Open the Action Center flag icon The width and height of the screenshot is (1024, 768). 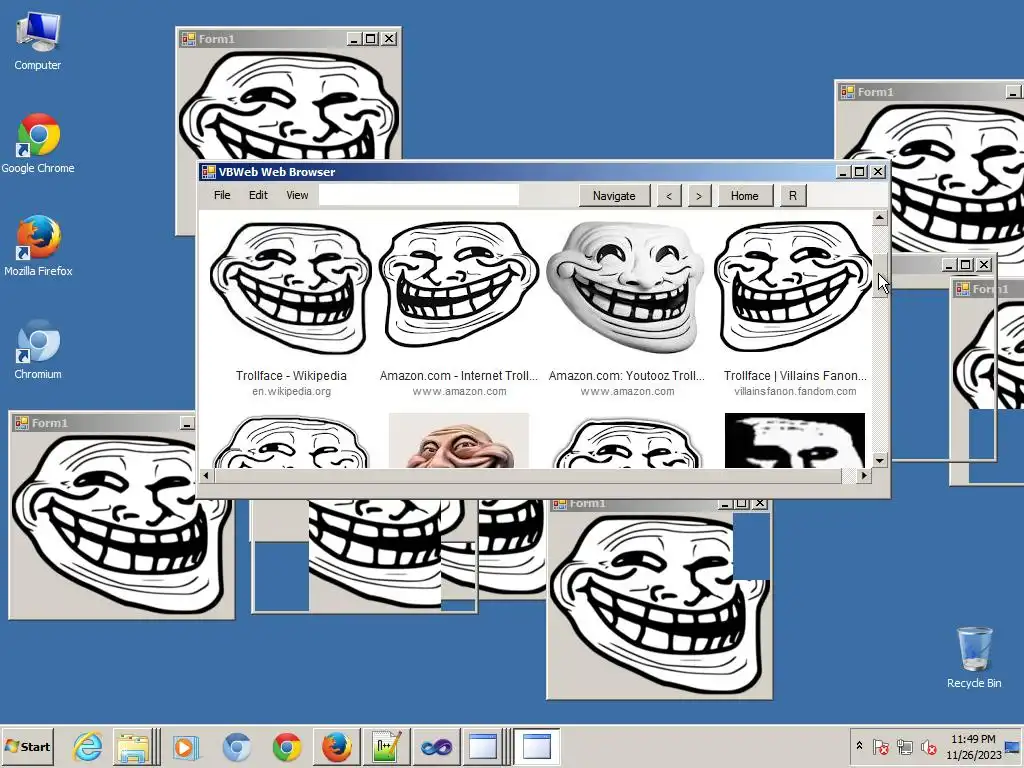tap(881, 746)
